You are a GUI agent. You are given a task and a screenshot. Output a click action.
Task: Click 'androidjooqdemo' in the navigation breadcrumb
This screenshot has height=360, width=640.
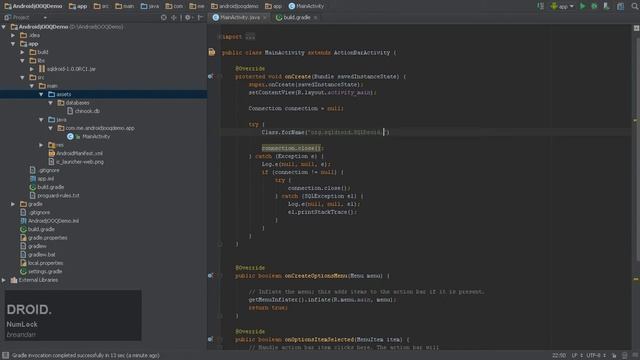235,6
